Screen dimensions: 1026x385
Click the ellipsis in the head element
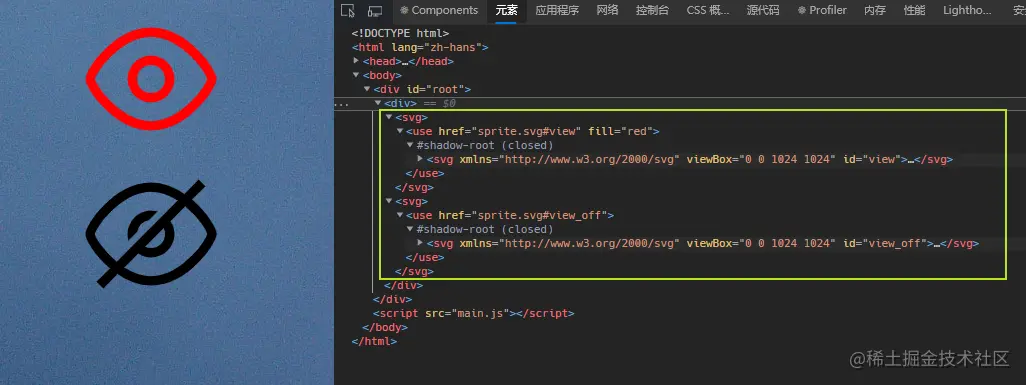click(x=405, y=61)
